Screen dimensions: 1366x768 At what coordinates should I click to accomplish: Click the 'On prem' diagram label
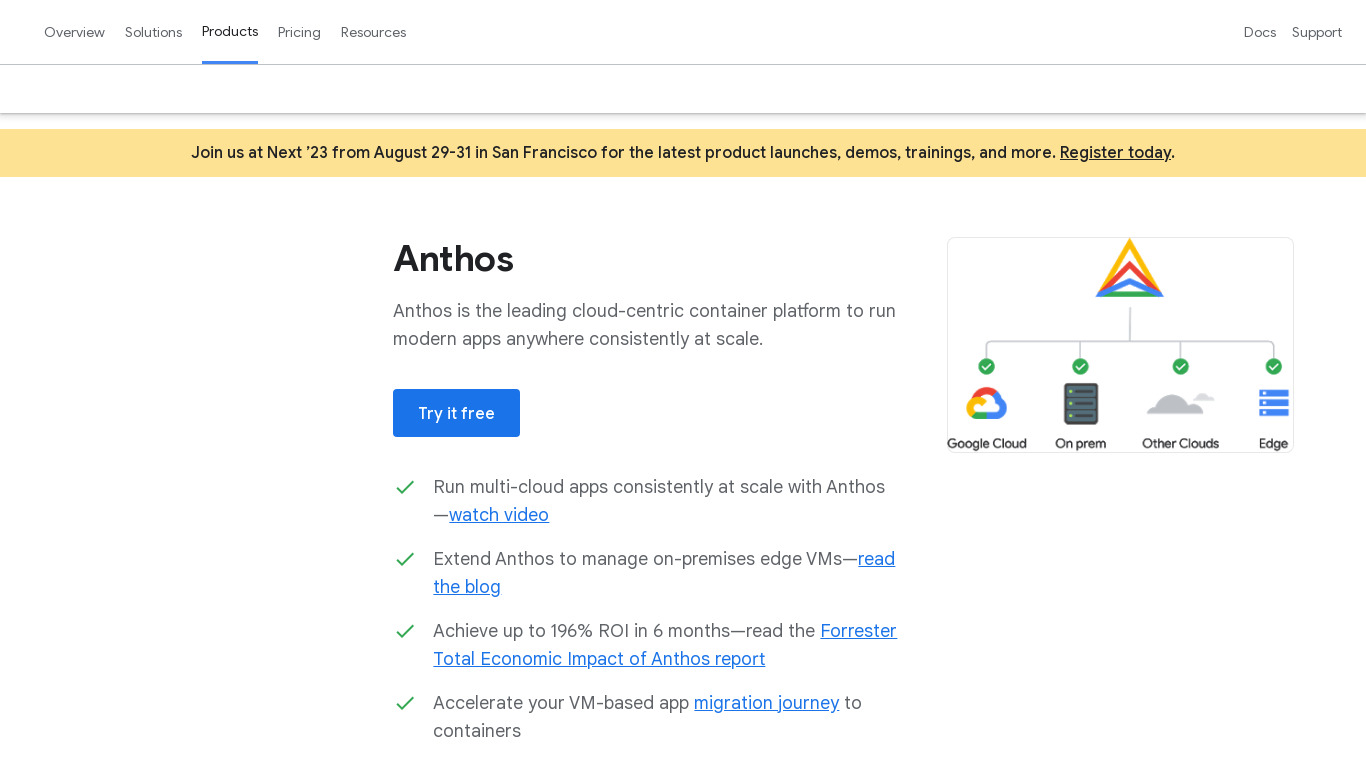pyautogui.click(x=1080, y=443)
